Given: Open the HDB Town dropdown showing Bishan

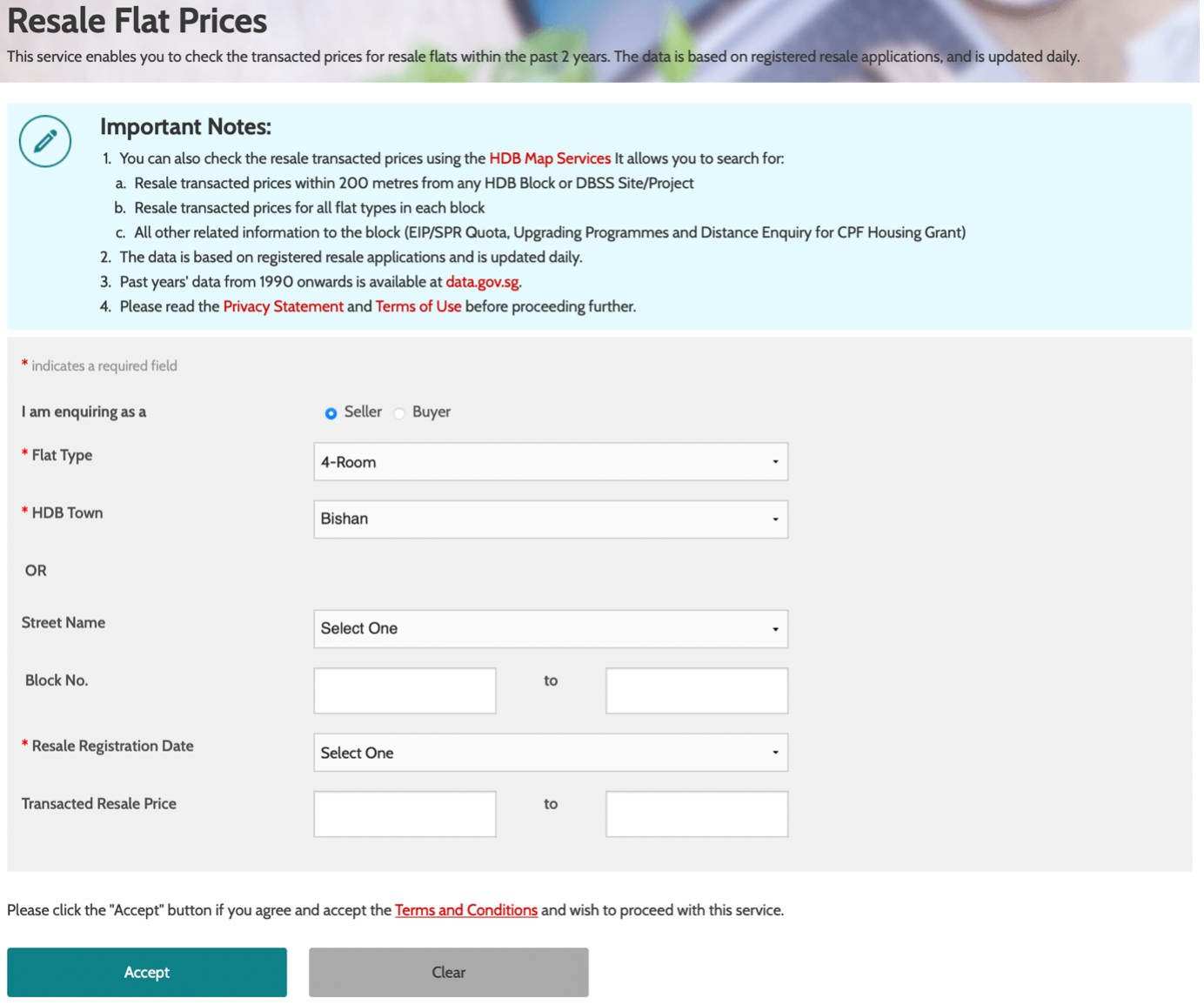Looking at the screenshot, I should click(551, 519).
